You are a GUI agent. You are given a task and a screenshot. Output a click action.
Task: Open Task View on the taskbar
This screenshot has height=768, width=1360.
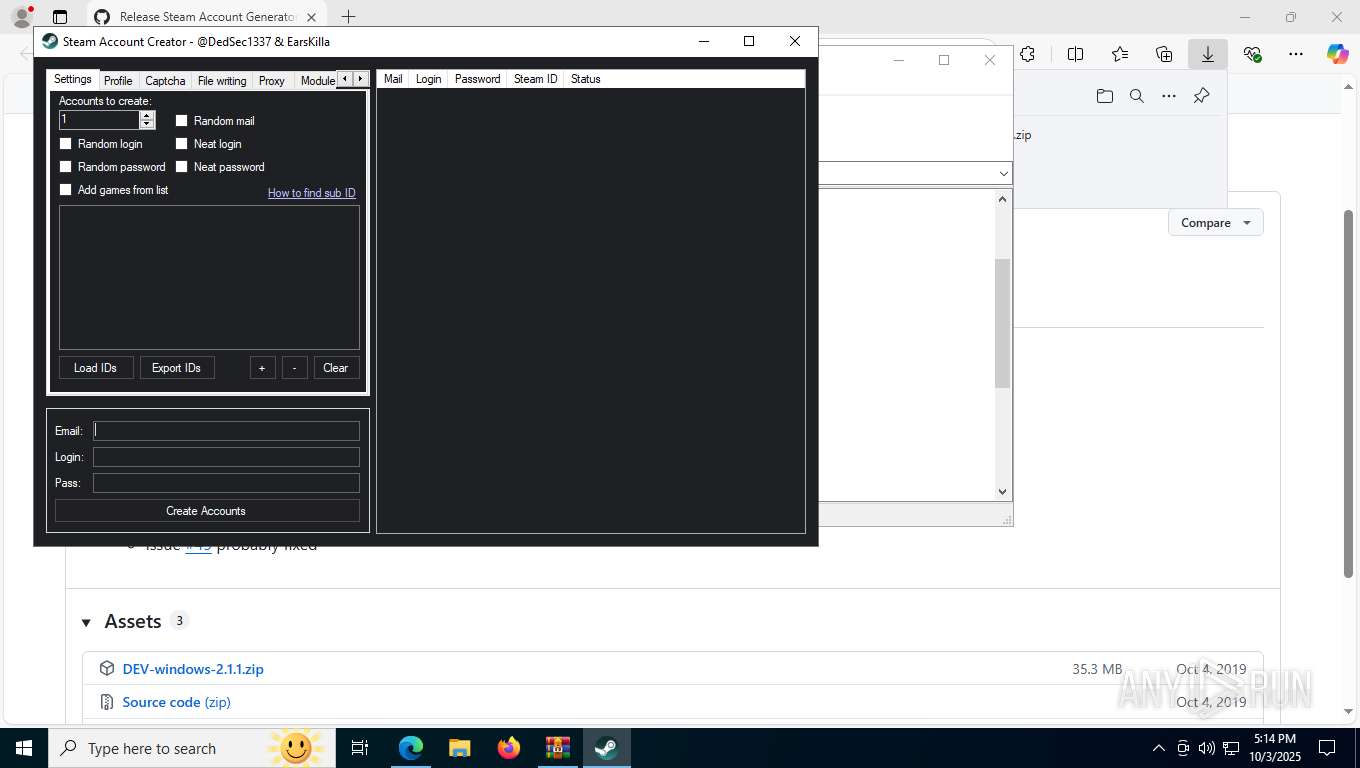click(x=361, y=748)
